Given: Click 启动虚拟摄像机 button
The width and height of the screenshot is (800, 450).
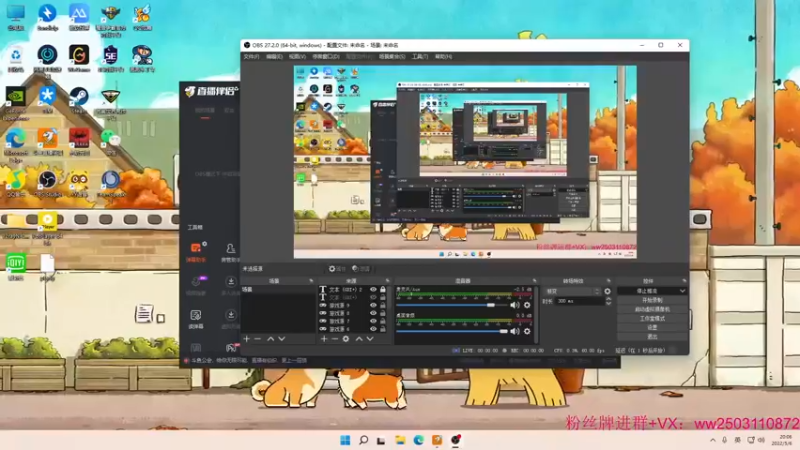Looking at the screenshot, I should pos(652,309).
